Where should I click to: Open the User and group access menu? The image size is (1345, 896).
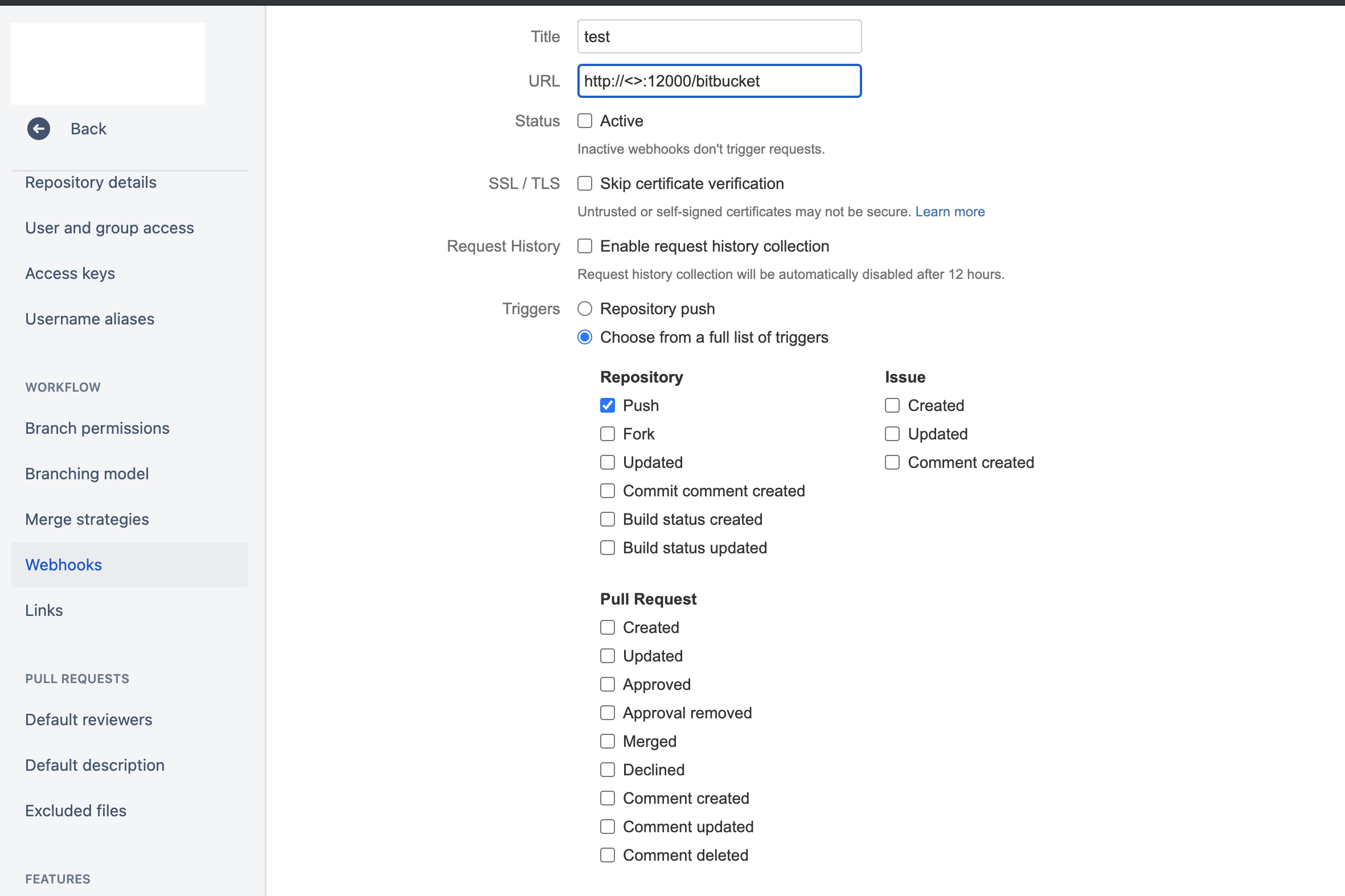coord(111,227)
